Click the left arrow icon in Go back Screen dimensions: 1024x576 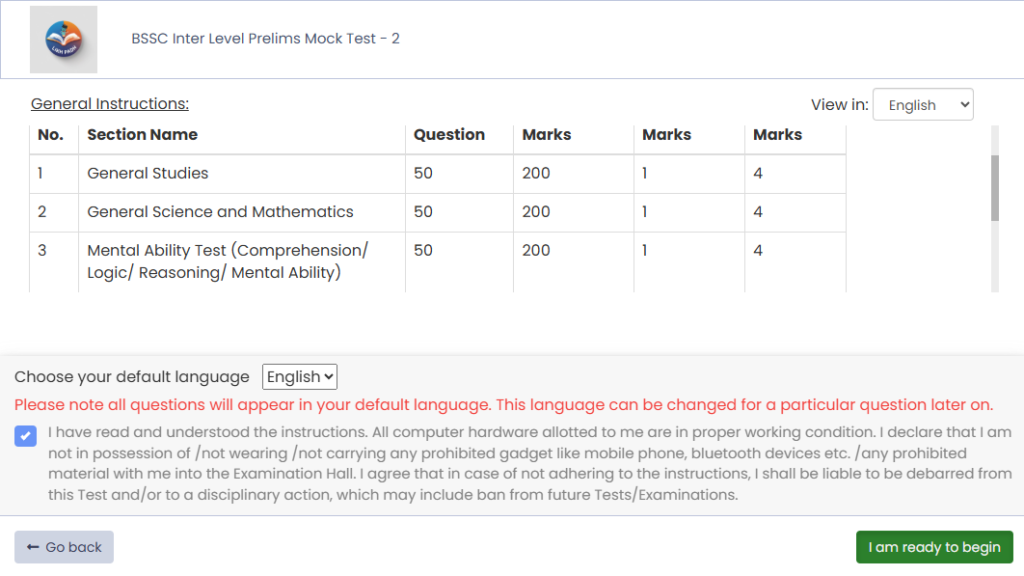33,547
